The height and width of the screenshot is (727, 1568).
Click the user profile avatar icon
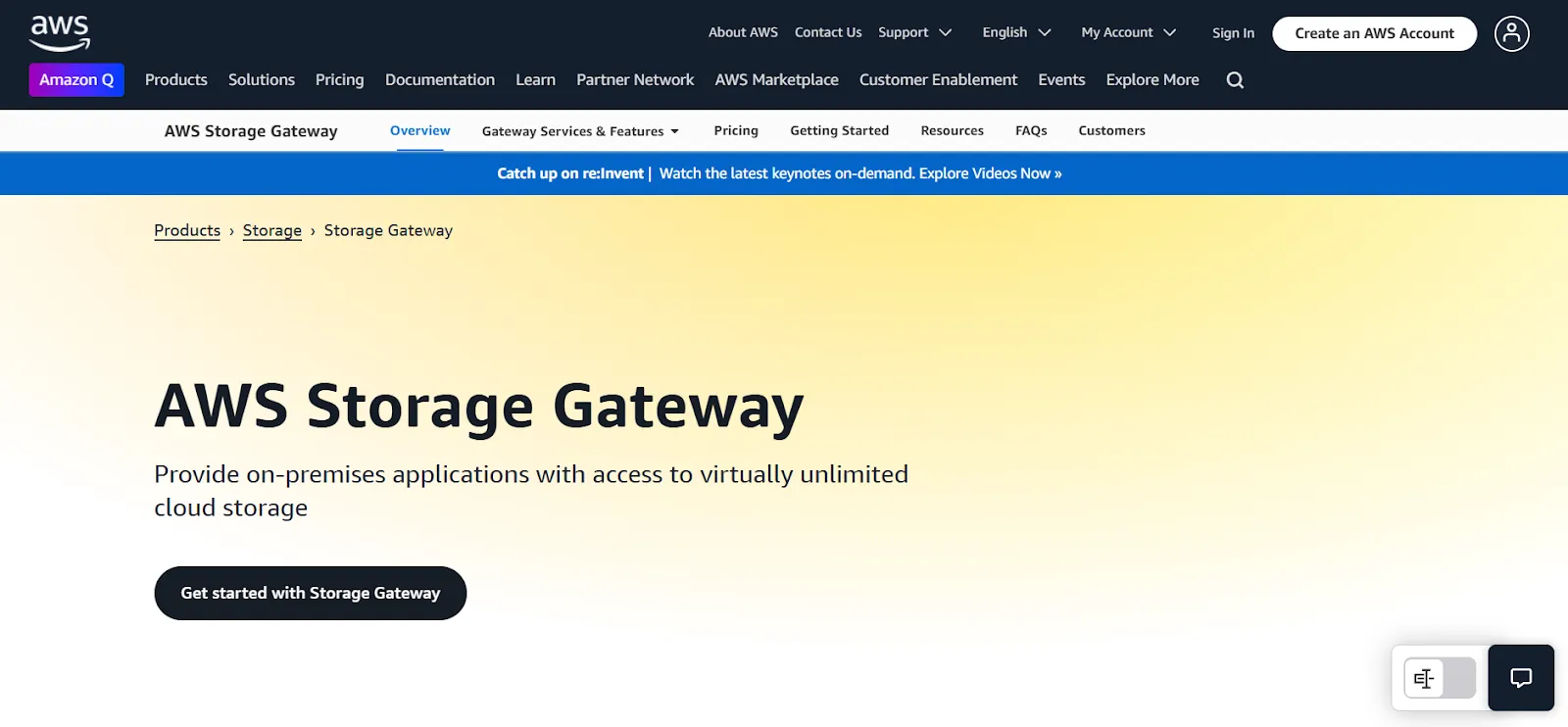click(x=1511, y=33)
